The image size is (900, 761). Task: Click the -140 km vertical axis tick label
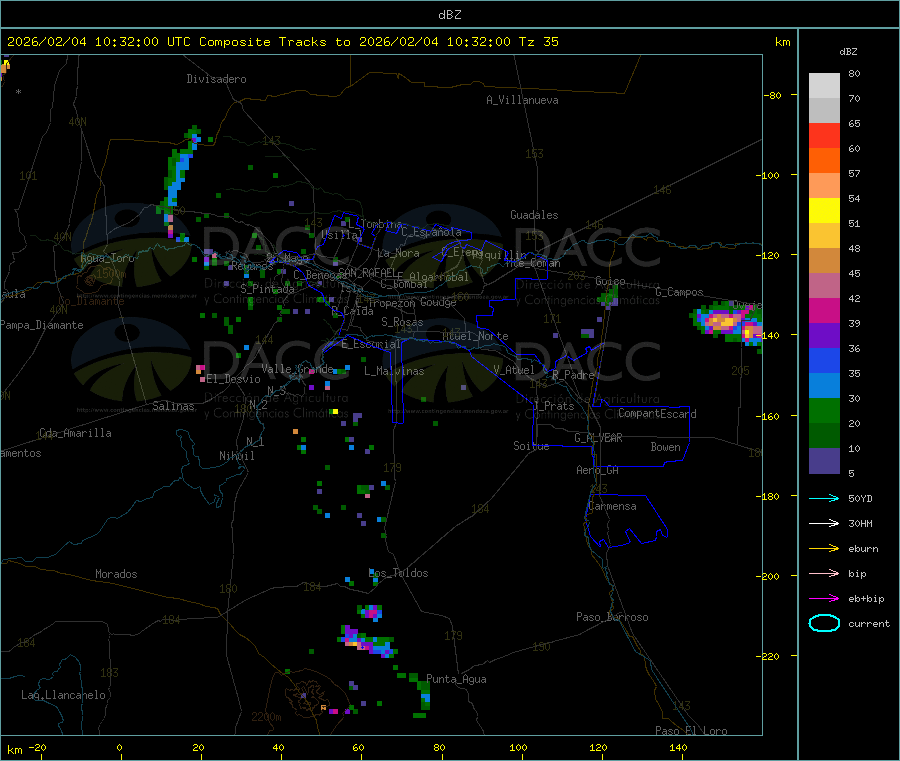(770, 335)
